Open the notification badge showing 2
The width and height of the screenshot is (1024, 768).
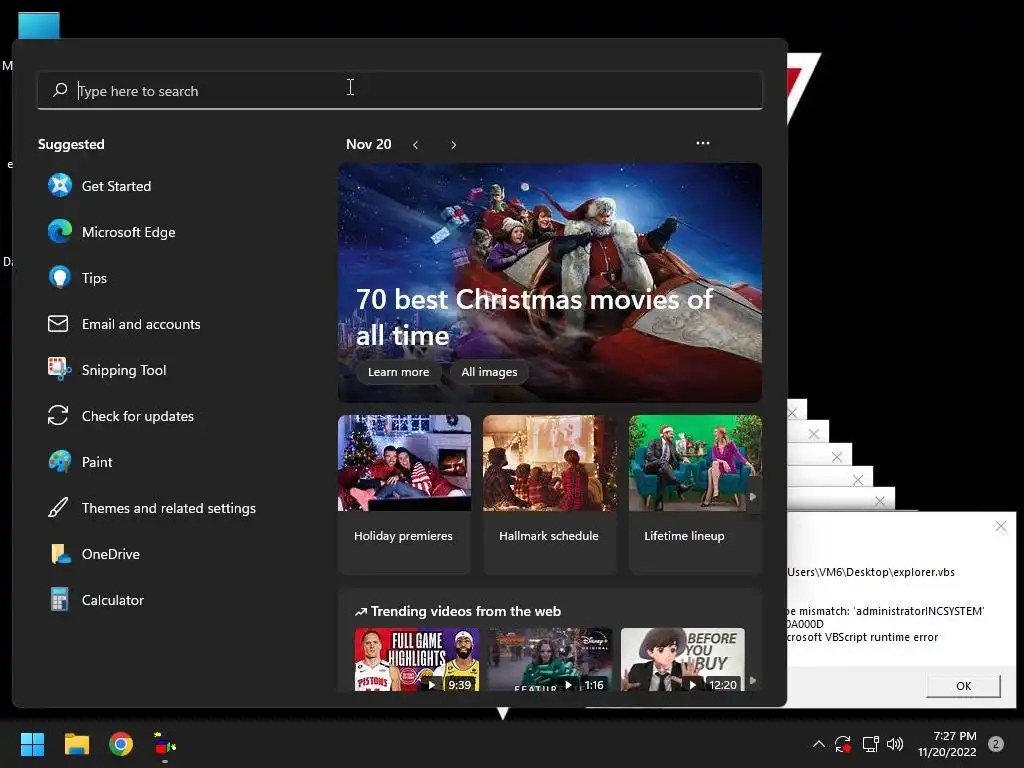(995, 744)
